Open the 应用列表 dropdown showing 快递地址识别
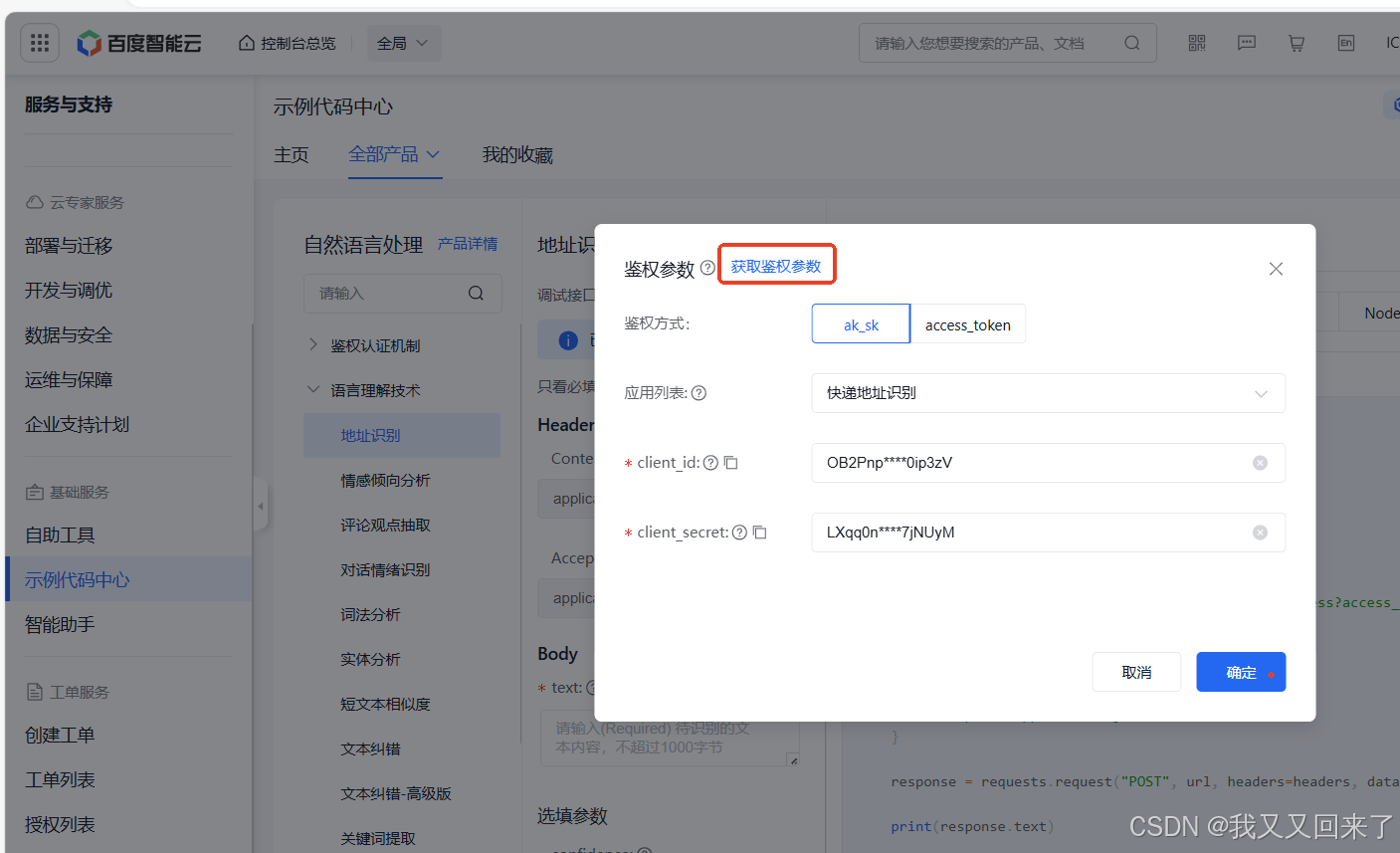Image resolution: width=1400 pixels, height=853 pixels. (x=1048, y=392)
